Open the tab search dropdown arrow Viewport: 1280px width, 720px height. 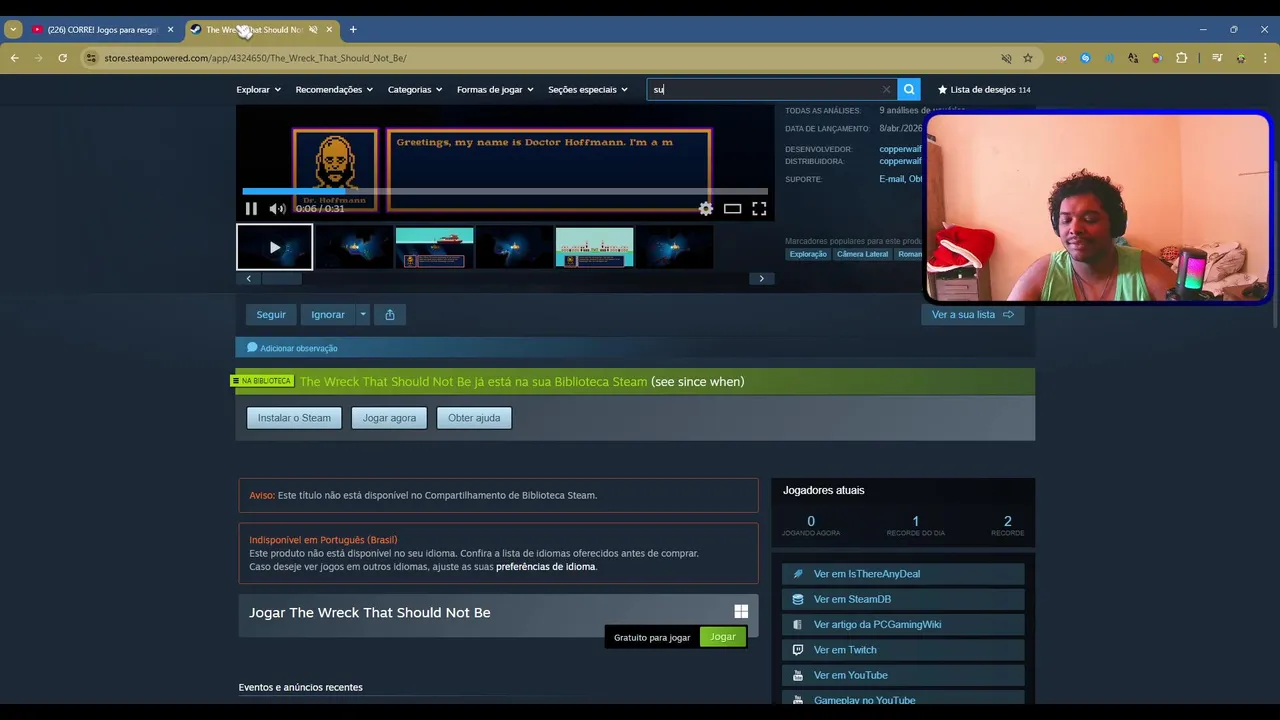click(13, 30)
